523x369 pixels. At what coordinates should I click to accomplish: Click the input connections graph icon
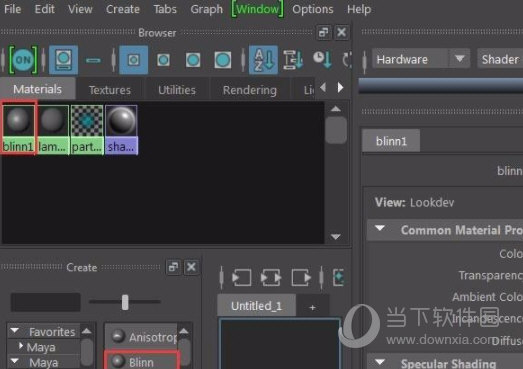tap(241, 277)
